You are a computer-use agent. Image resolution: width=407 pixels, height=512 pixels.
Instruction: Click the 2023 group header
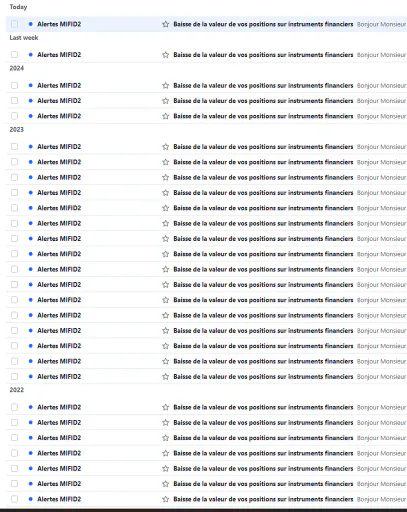[17, 130]
